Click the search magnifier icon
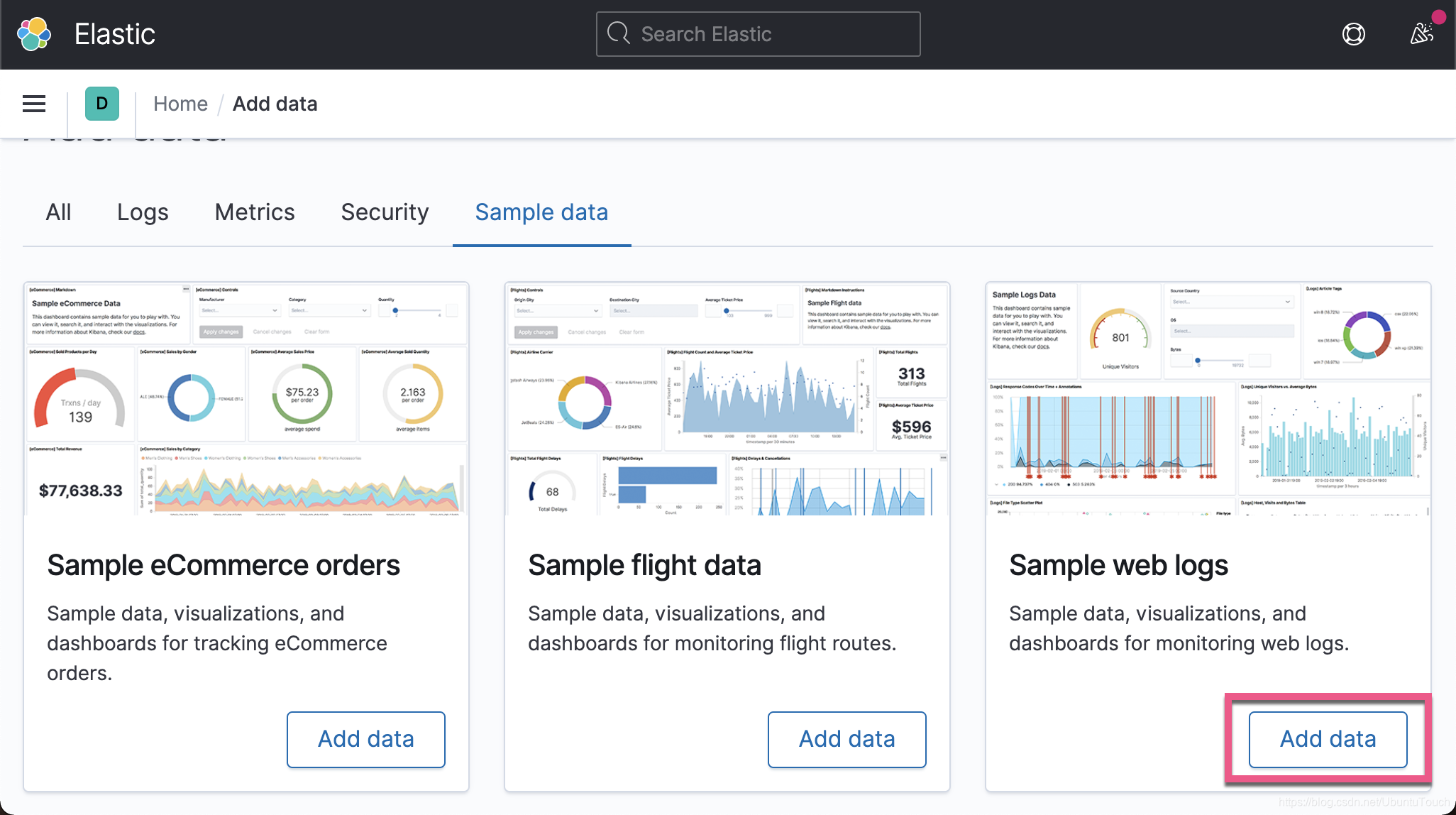The height and width of the screenshot is (815, 1456). click(619, 33)
